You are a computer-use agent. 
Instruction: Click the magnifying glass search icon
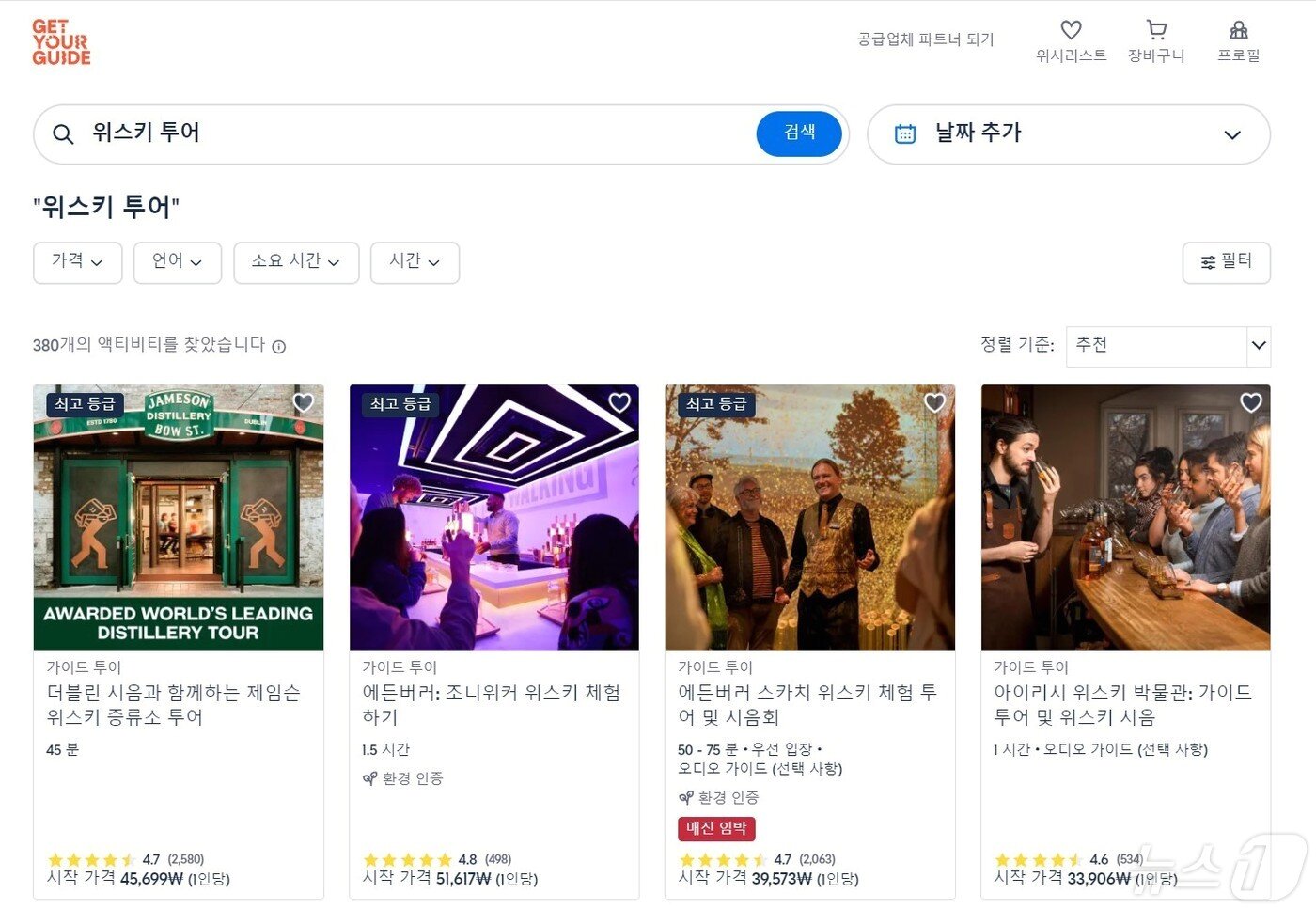point(63,133)
